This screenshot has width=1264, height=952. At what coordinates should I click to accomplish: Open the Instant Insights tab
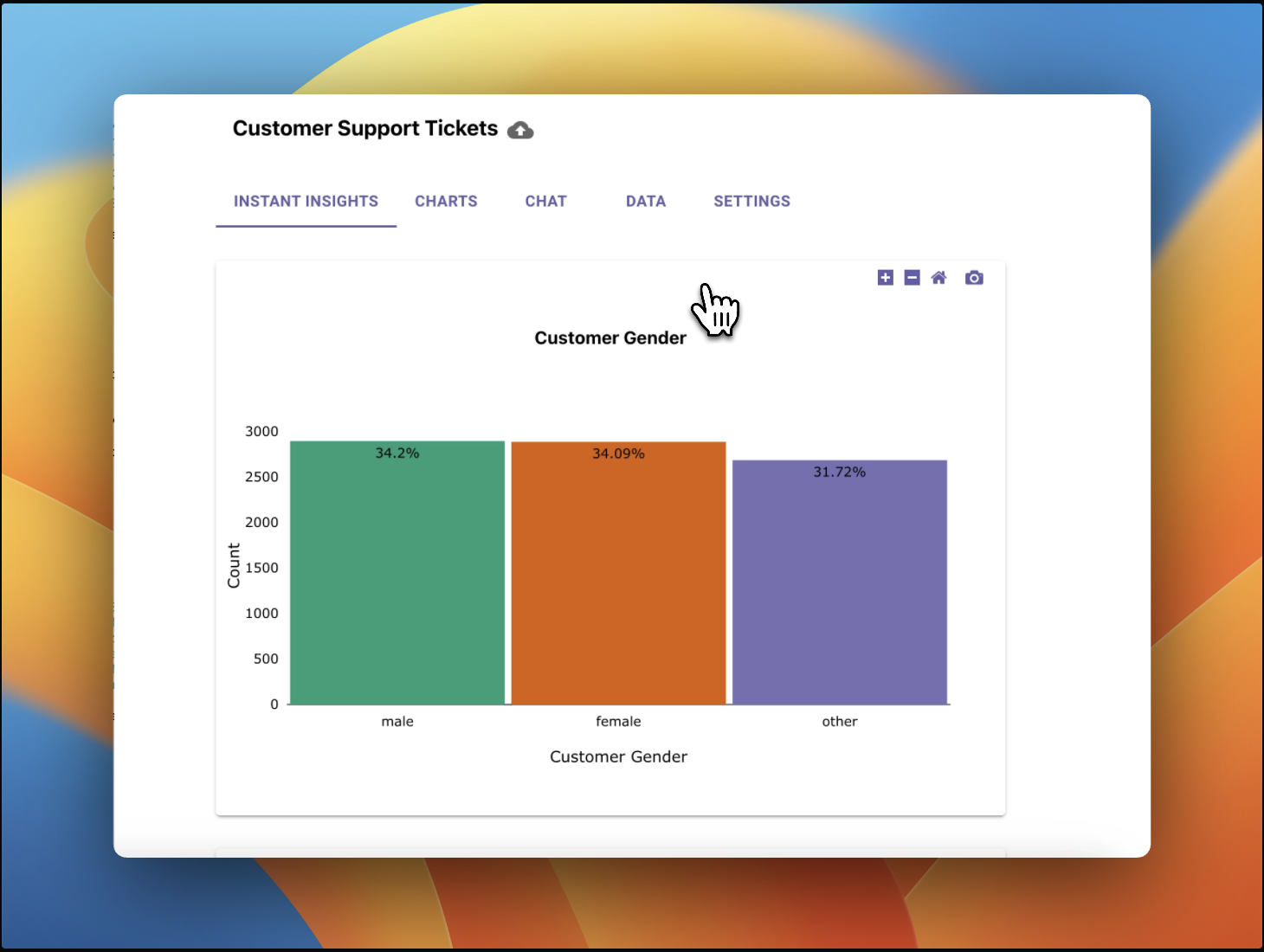pyautogui.click(x=306, y=202)
